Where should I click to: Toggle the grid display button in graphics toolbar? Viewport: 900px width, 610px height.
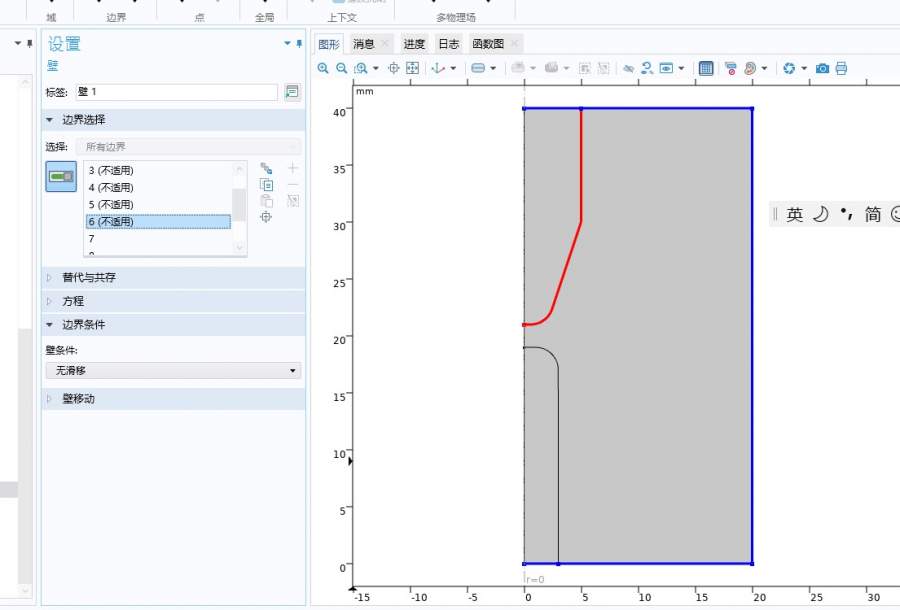(x=706, y=68)
